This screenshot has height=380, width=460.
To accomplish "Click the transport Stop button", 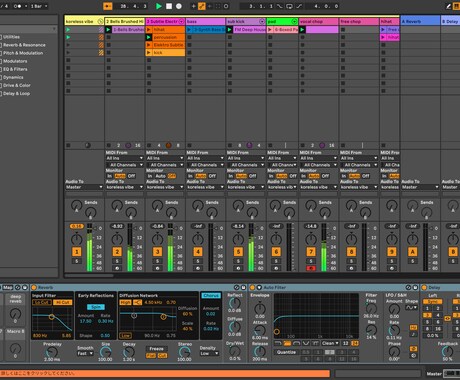I will click(169, 6).
